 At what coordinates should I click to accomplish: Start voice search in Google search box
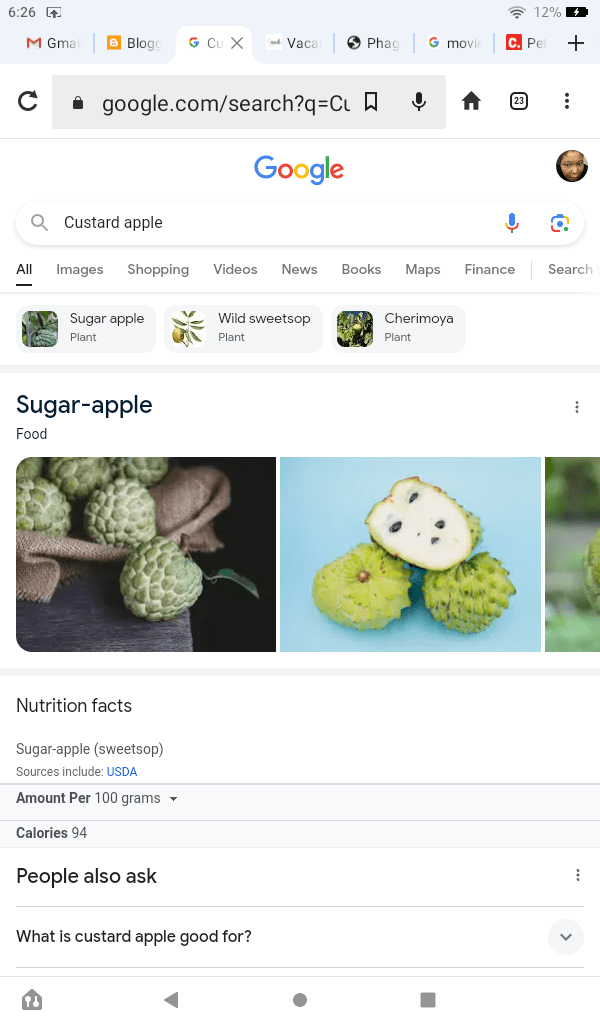[512, 223]
